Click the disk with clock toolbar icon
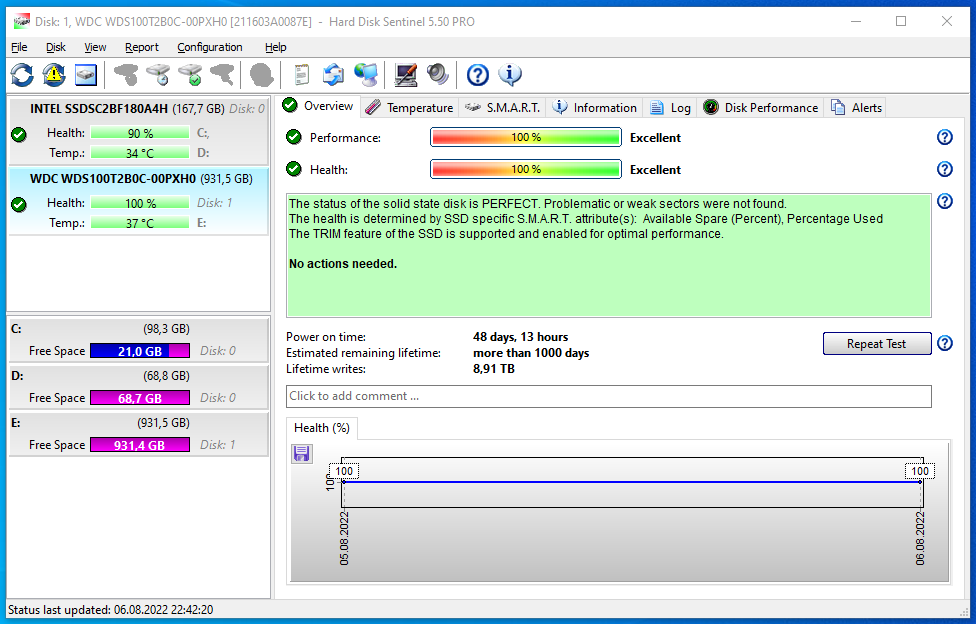976x624 pixels. pos(158,75)
